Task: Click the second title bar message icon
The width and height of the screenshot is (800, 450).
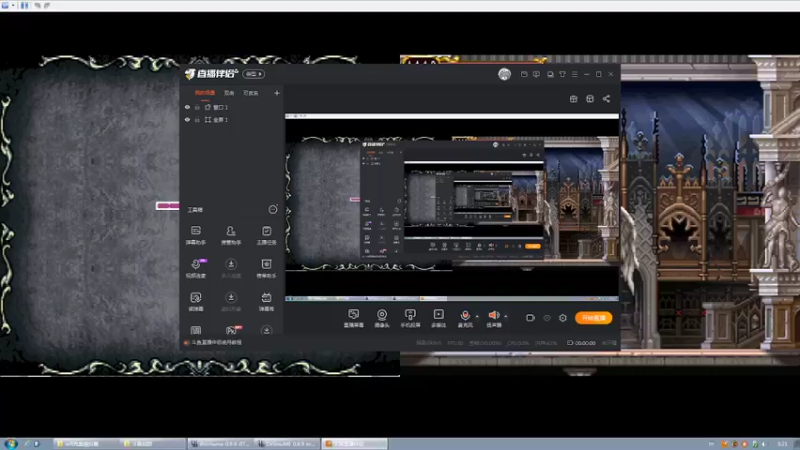Action: [x=536, y=74]
